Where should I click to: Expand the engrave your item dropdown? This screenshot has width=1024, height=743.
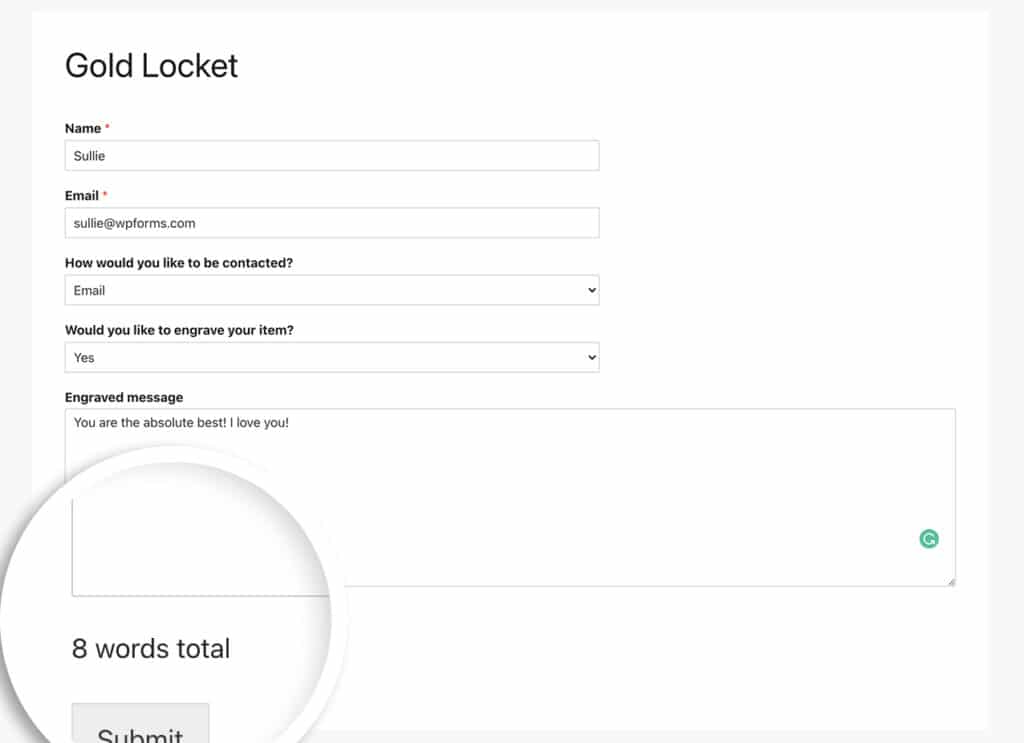coord(331,357)
